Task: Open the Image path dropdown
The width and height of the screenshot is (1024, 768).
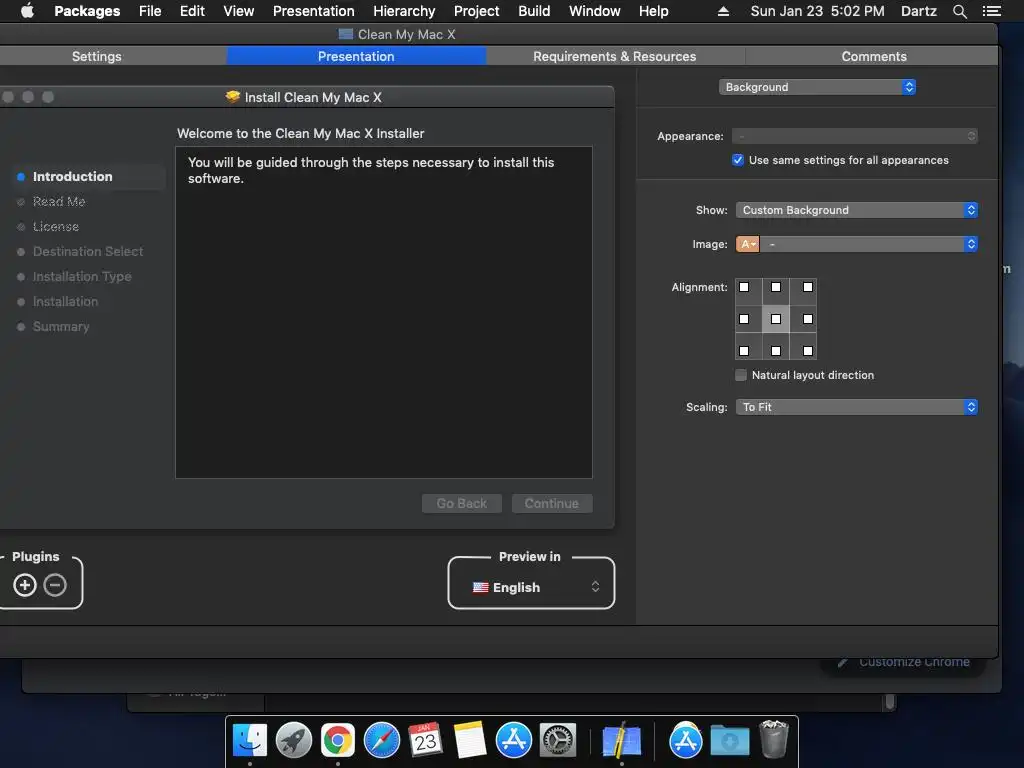Action: point(869,244)
